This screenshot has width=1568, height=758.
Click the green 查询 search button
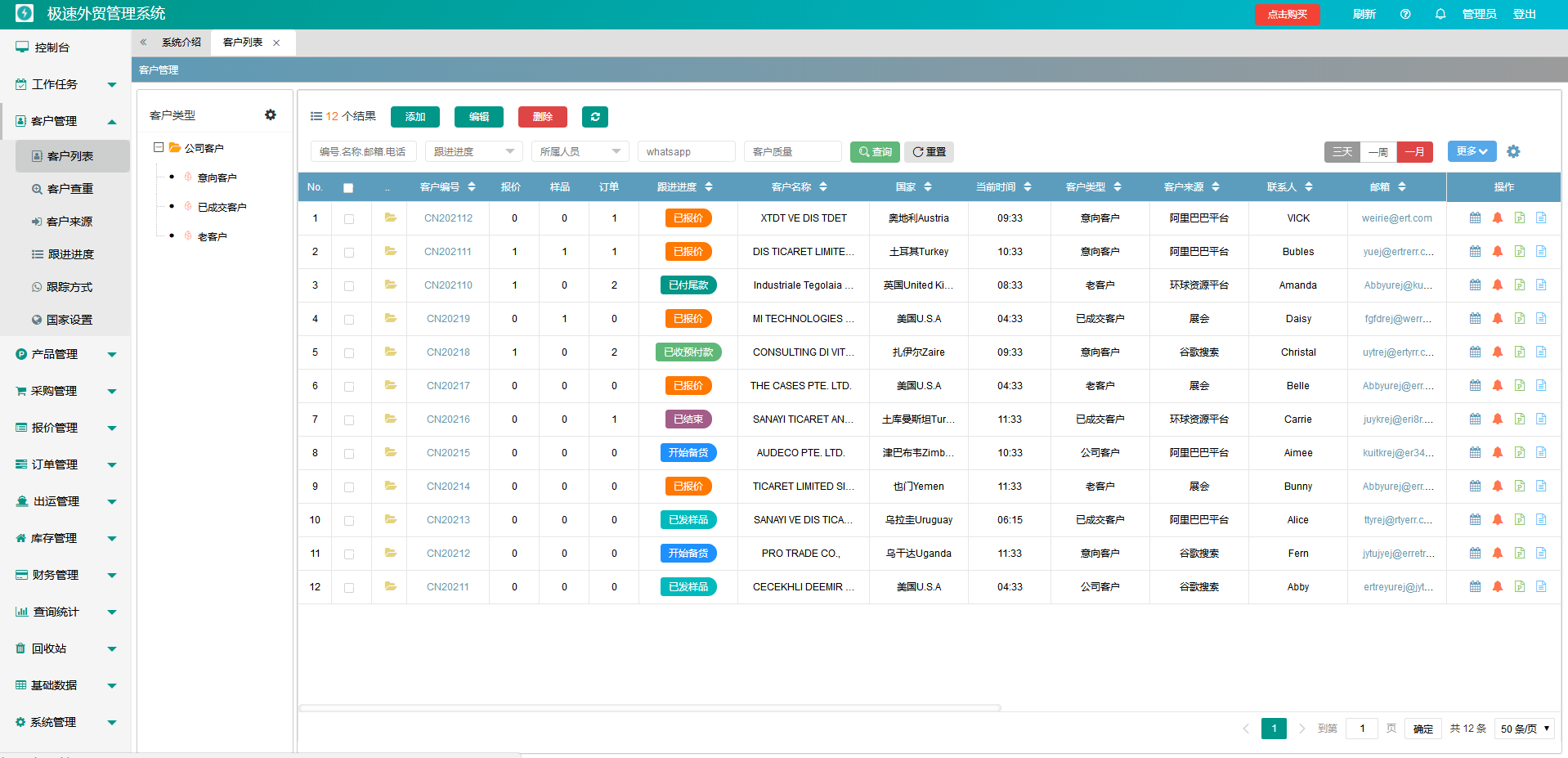(x=875, y=152)
